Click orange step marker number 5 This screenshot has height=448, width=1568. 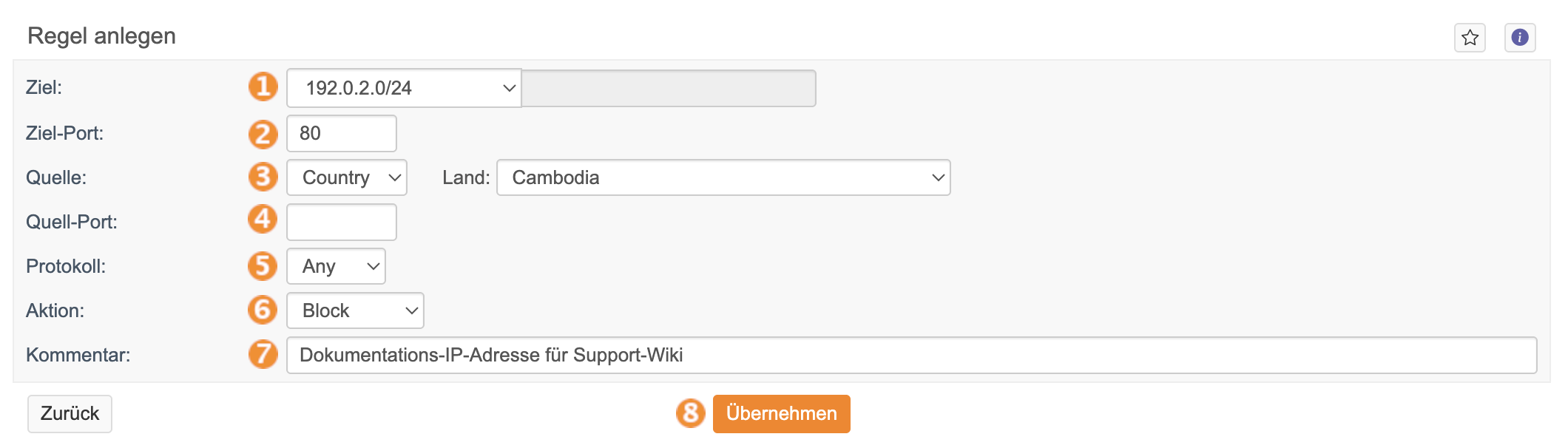click(263, 266)
